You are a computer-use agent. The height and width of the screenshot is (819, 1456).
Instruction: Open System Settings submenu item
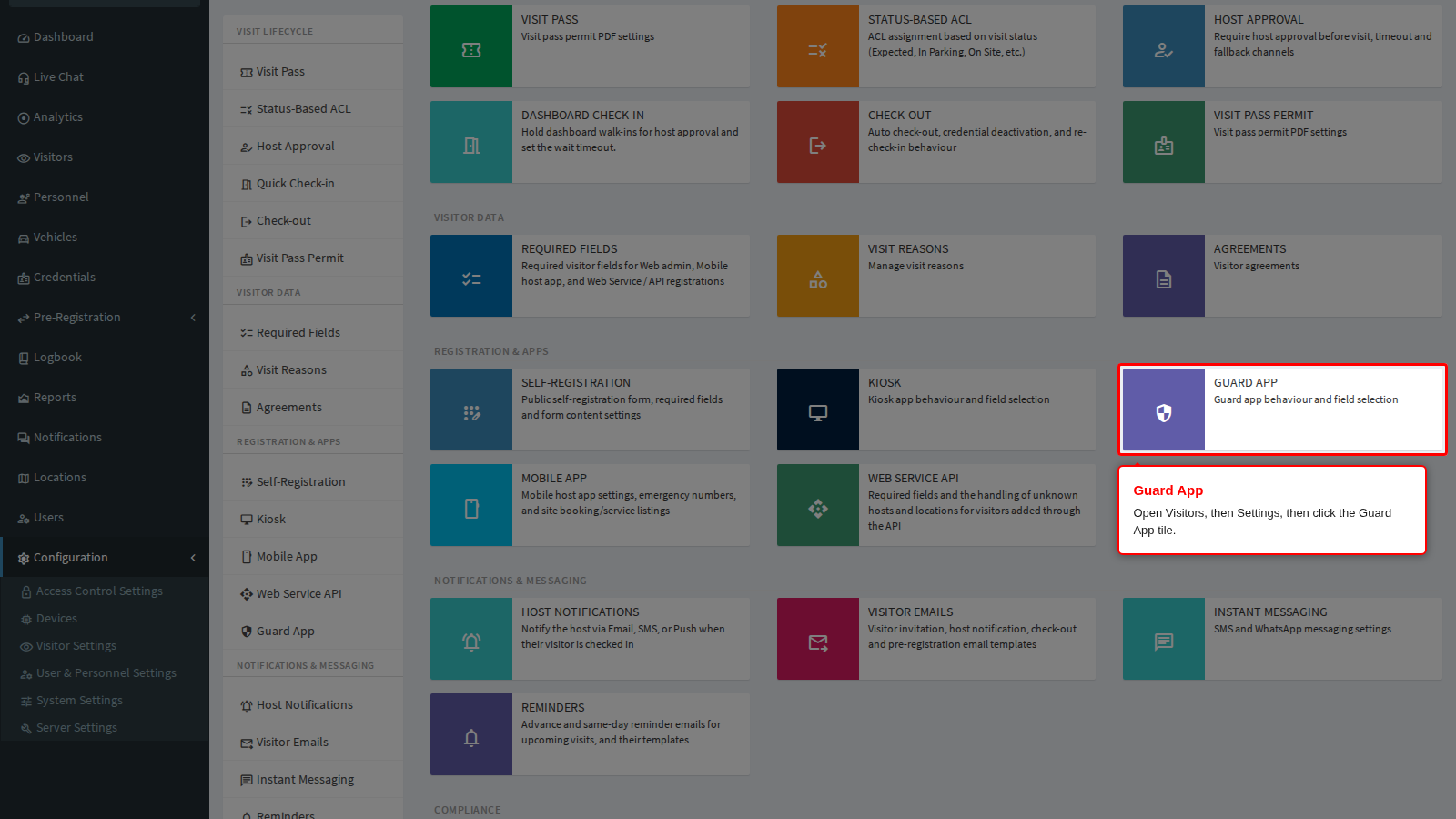point(105,701)
